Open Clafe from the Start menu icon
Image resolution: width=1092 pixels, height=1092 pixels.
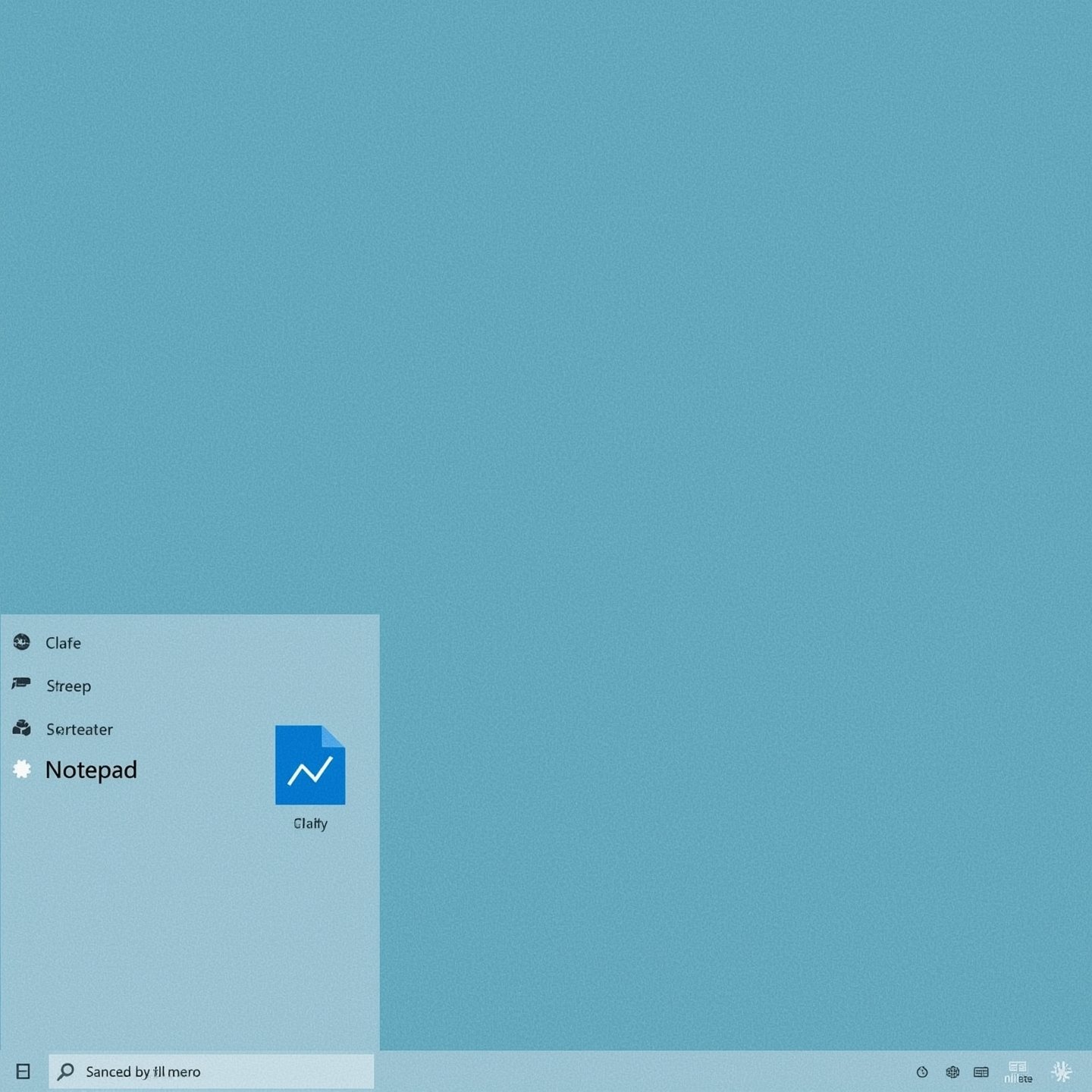(23, 642)
